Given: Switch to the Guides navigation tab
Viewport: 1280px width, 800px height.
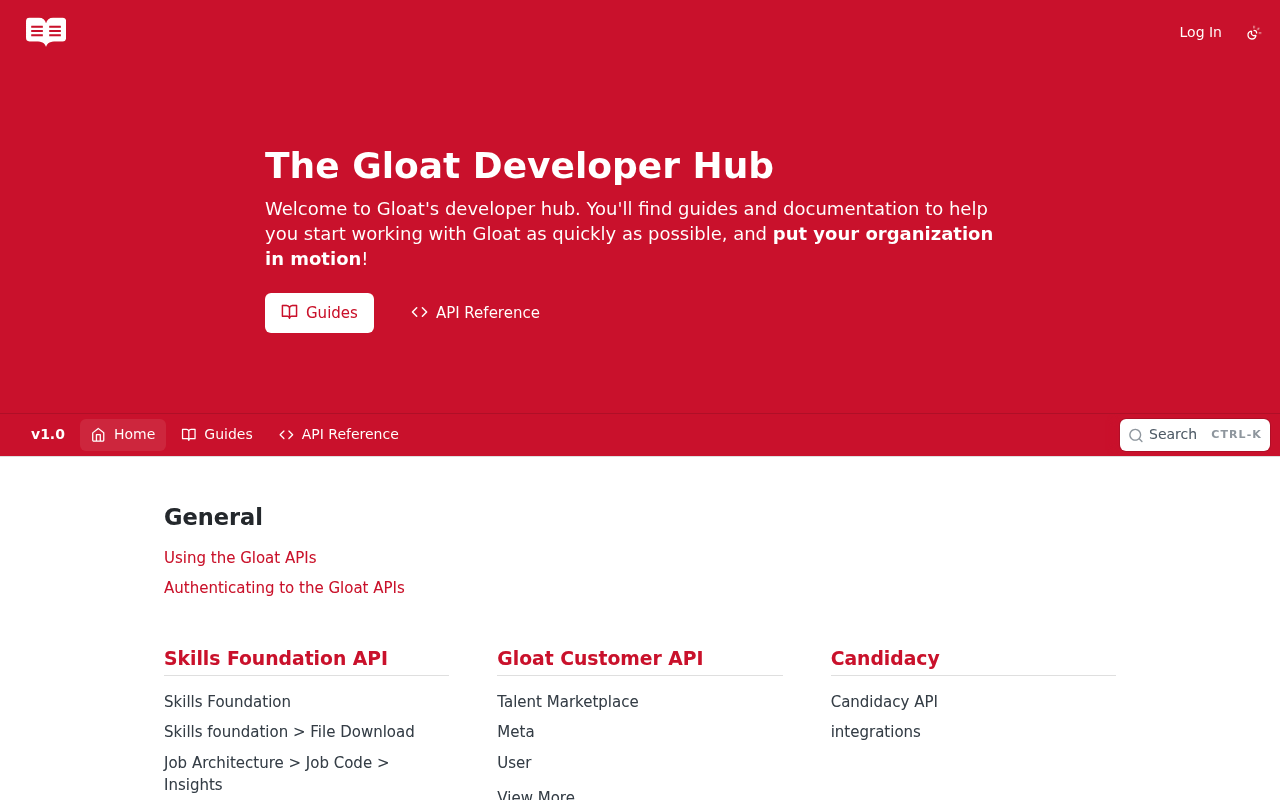Looking at the screenshot, I should pos(217,434).
